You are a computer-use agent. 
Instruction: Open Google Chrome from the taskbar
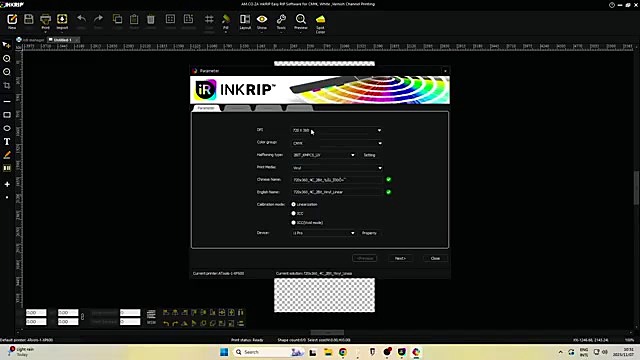coord(343,352)
